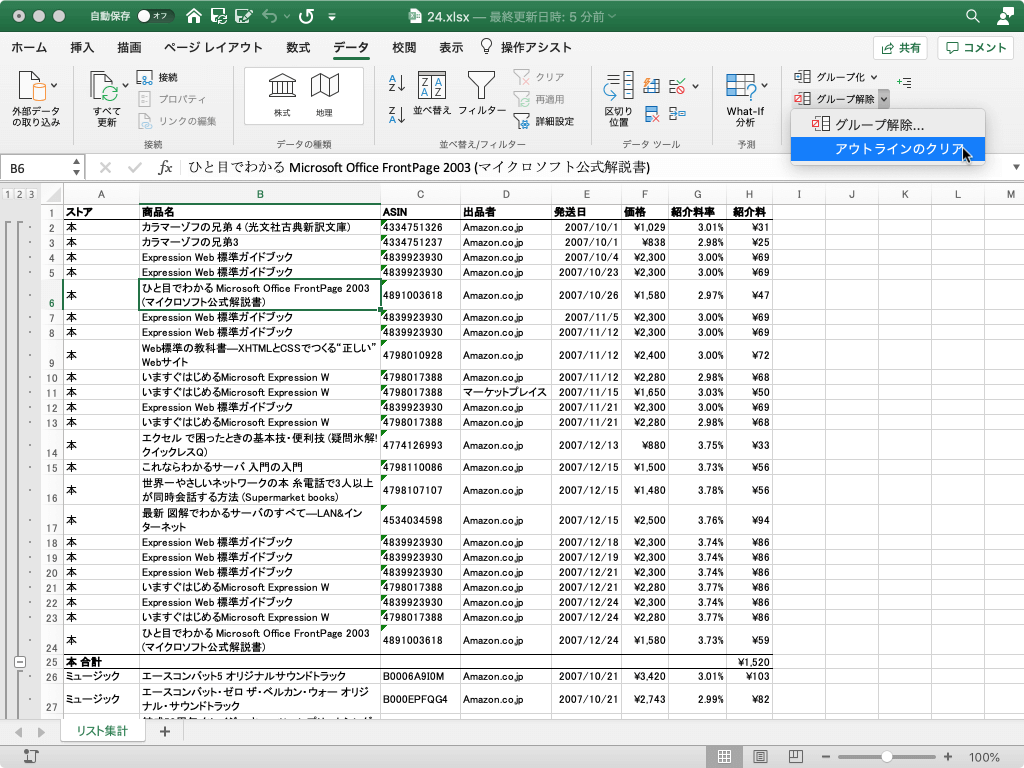
Task: Open the 数式 ribbon tab
Action: [297, 47]
